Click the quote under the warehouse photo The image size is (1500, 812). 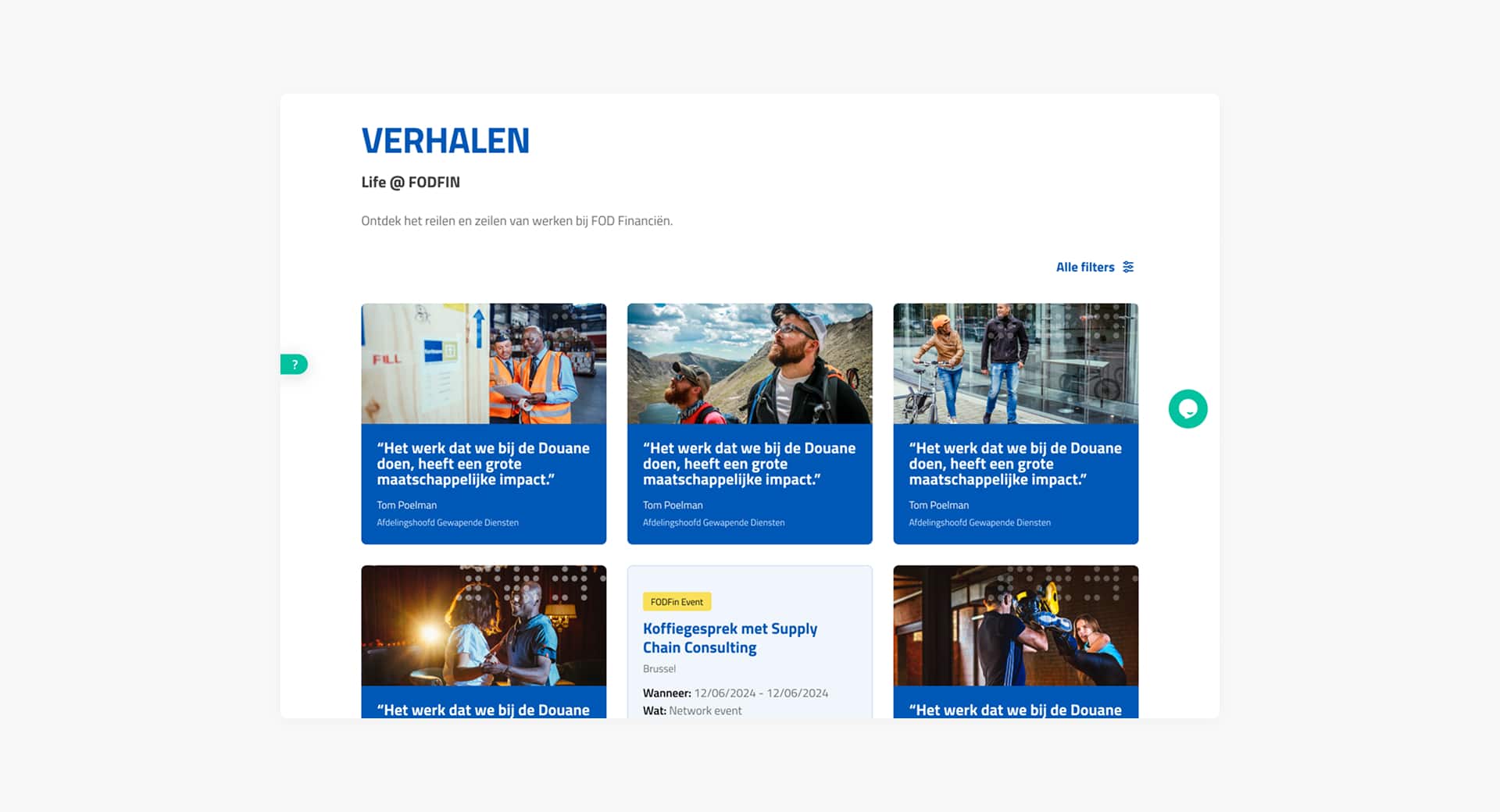(483, 464)
